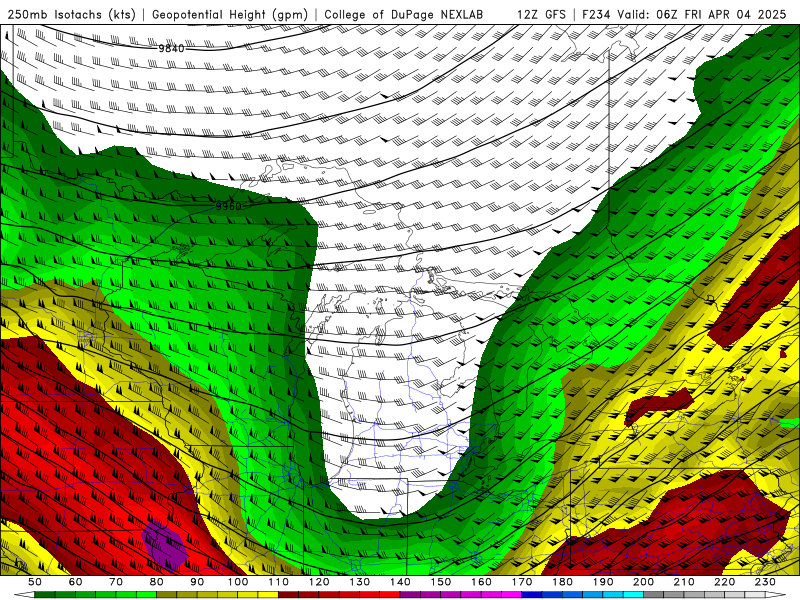Click the "250mb Isotachs (kts)" title text
Viewport: 800px width, 600px height.
point(72,14)
